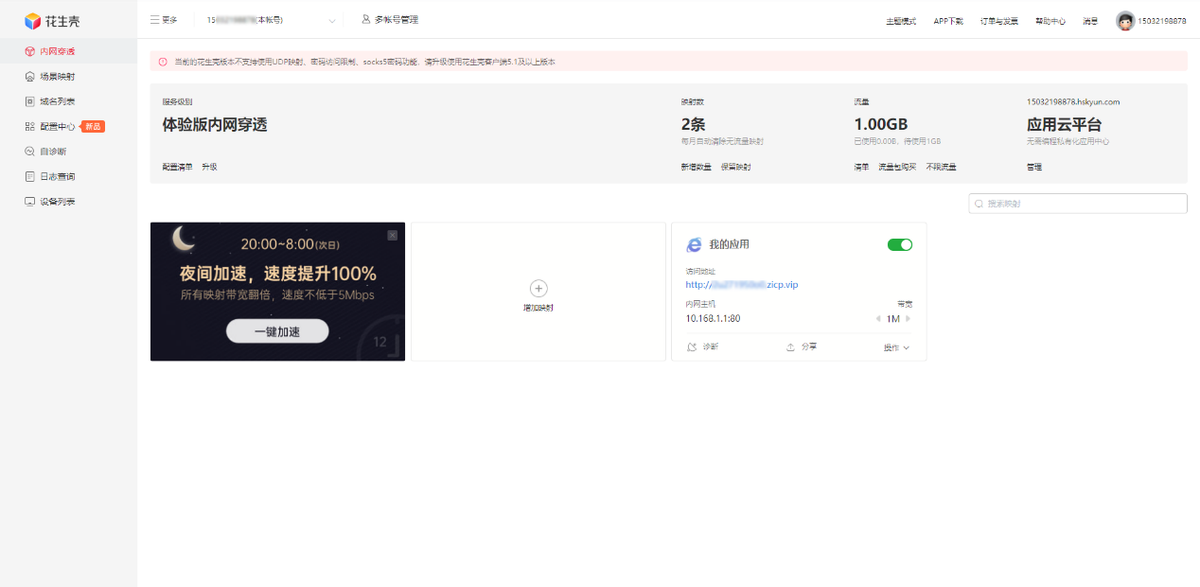Open 内网穿透 in the sidebar
This screenshot has height=587, width=1200.
[56, 51]
